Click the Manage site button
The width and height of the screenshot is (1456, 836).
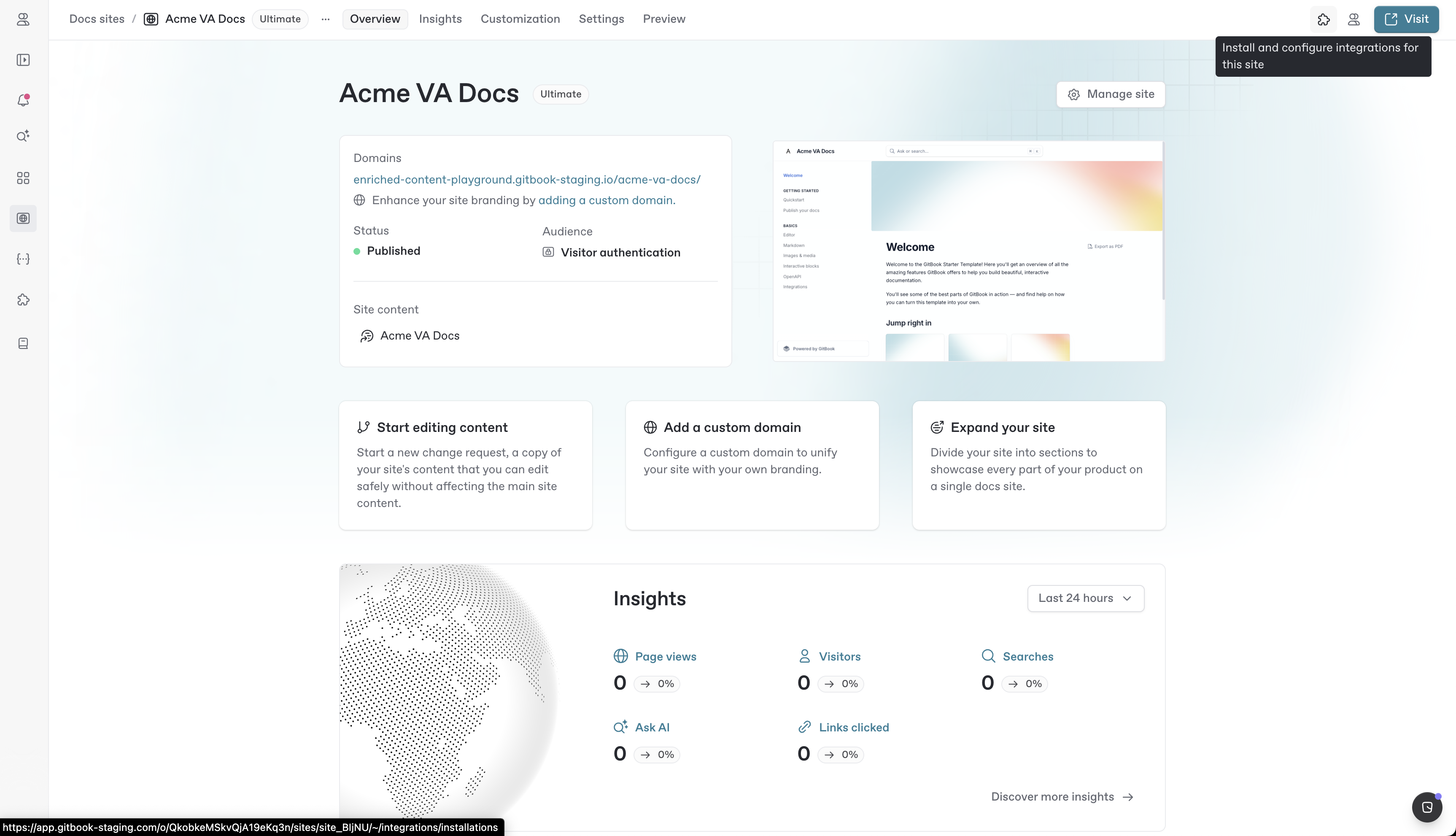1111,94
